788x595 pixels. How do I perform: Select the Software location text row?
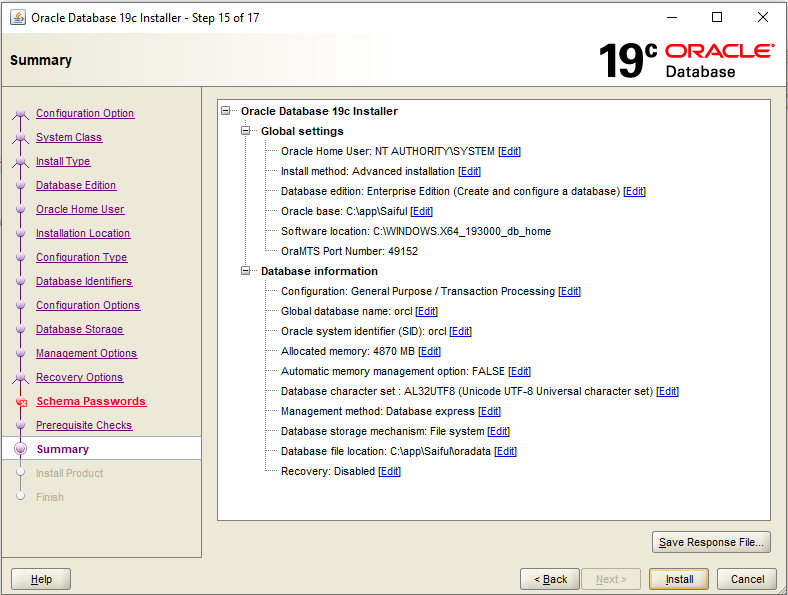coord(416,231)
